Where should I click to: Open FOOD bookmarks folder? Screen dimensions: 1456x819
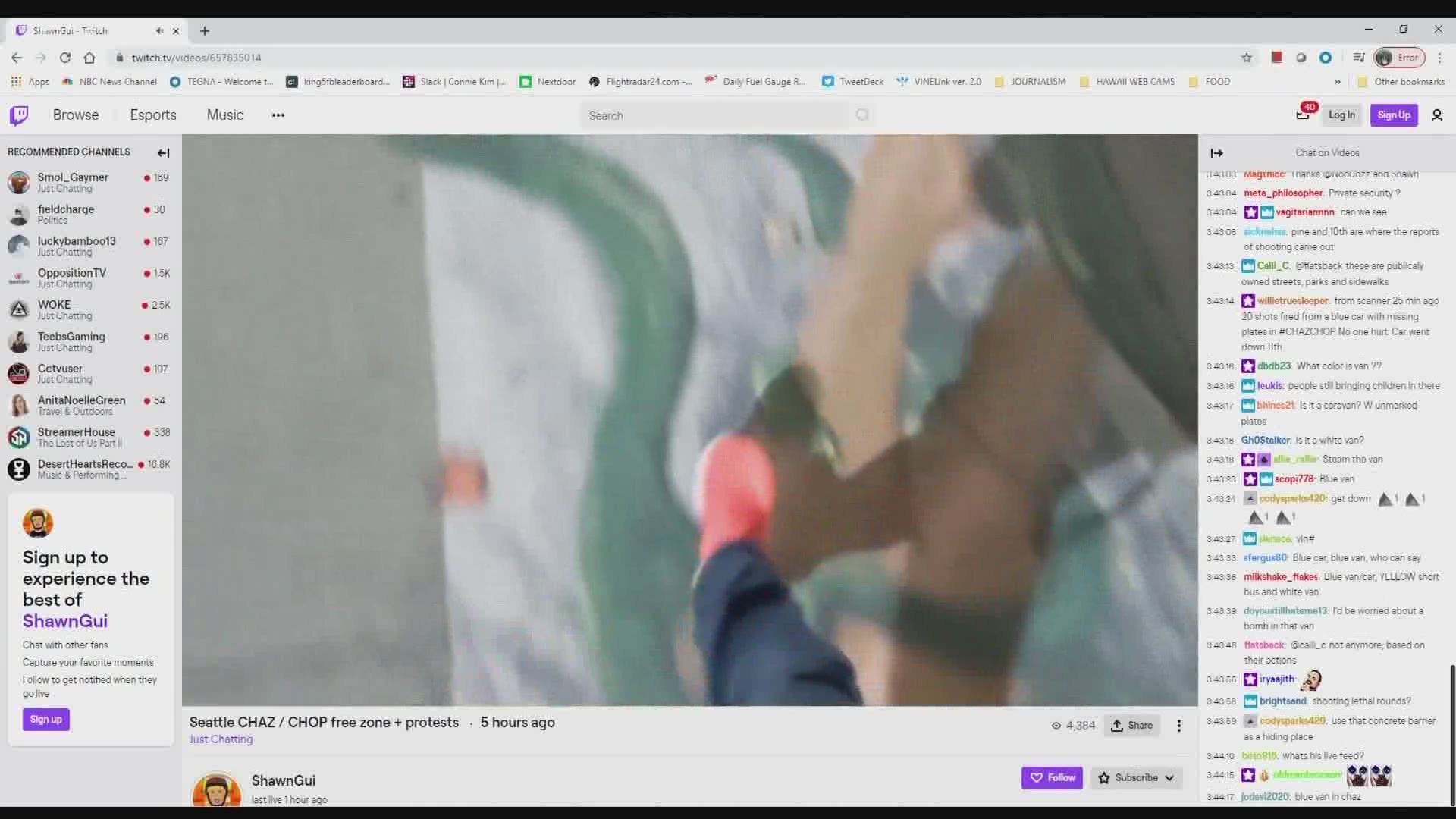pos(1210,82)
